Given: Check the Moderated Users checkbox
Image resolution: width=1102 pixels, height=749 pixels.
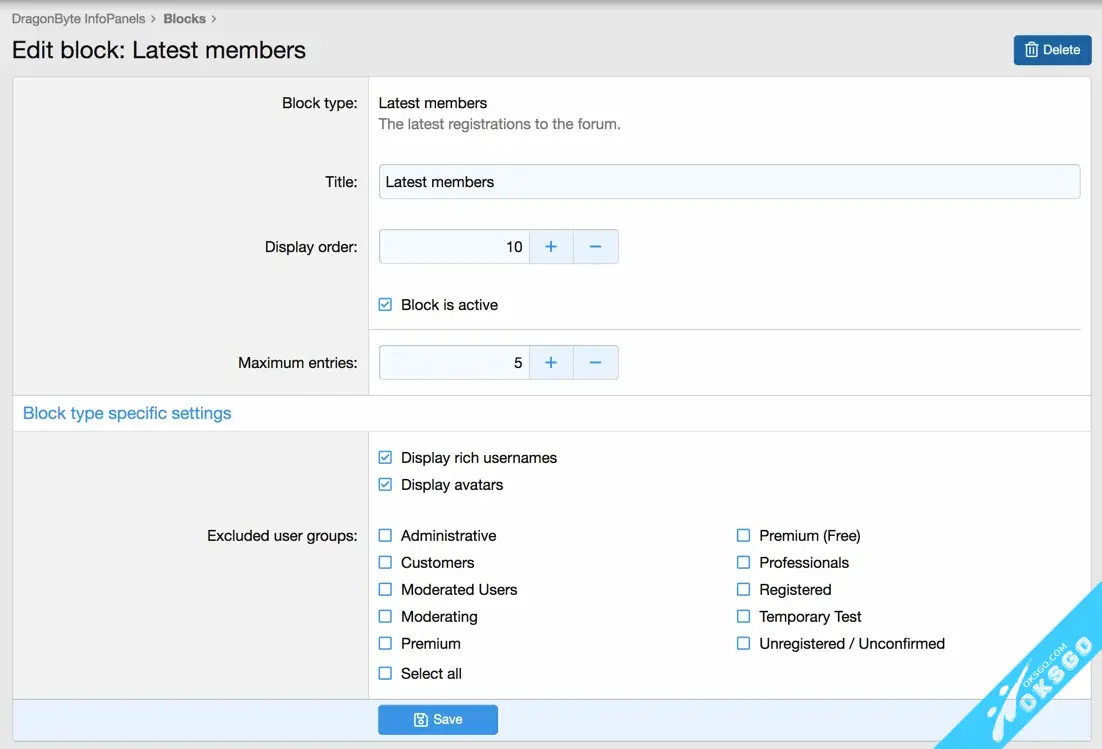Looking at the screenshot, I should click(x=385, y=590).
